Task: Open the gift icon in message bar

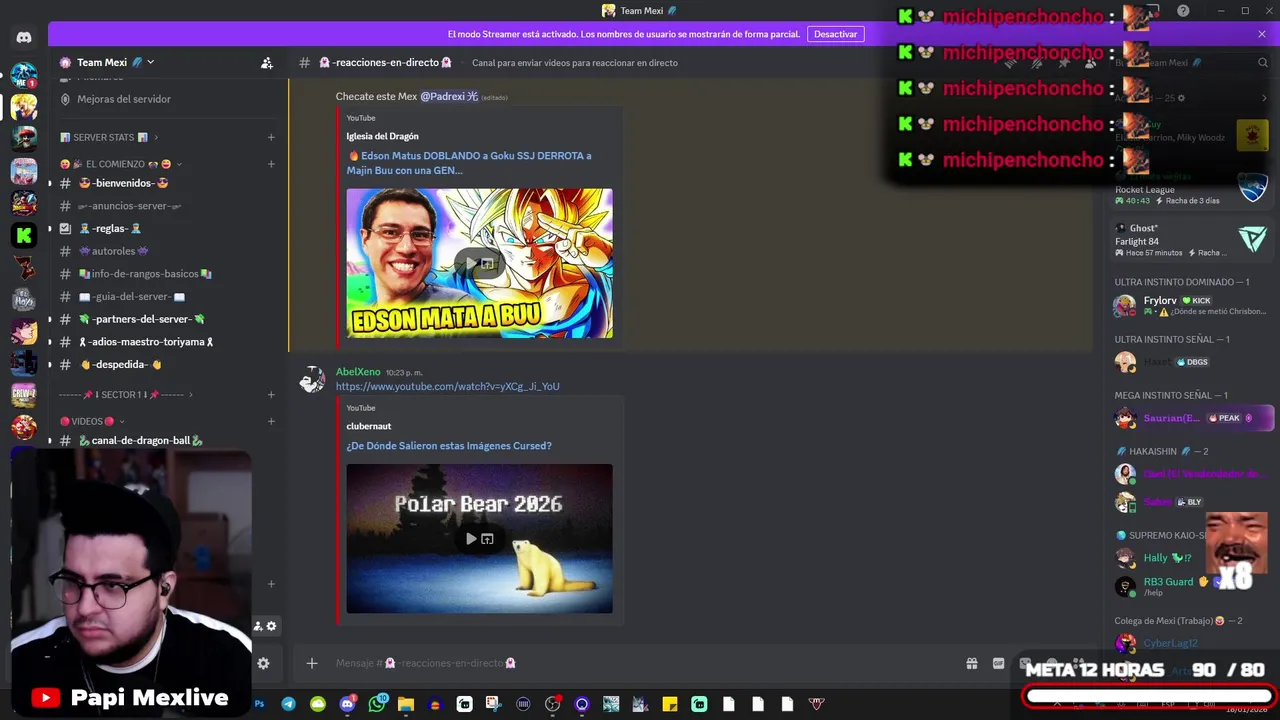Action: point(971,663)
